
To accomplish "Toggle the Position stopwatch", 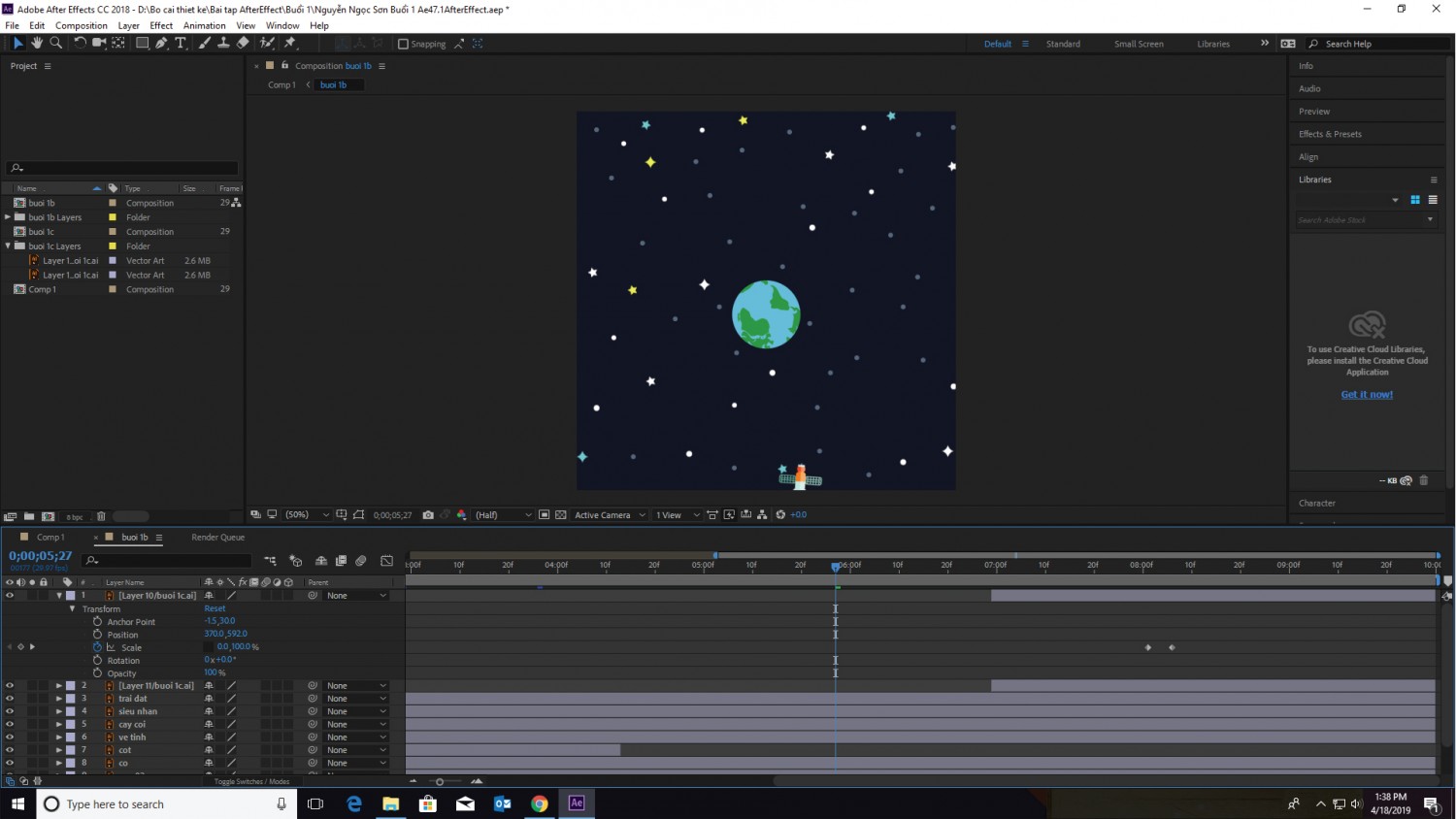I will [x=97, y=634].
